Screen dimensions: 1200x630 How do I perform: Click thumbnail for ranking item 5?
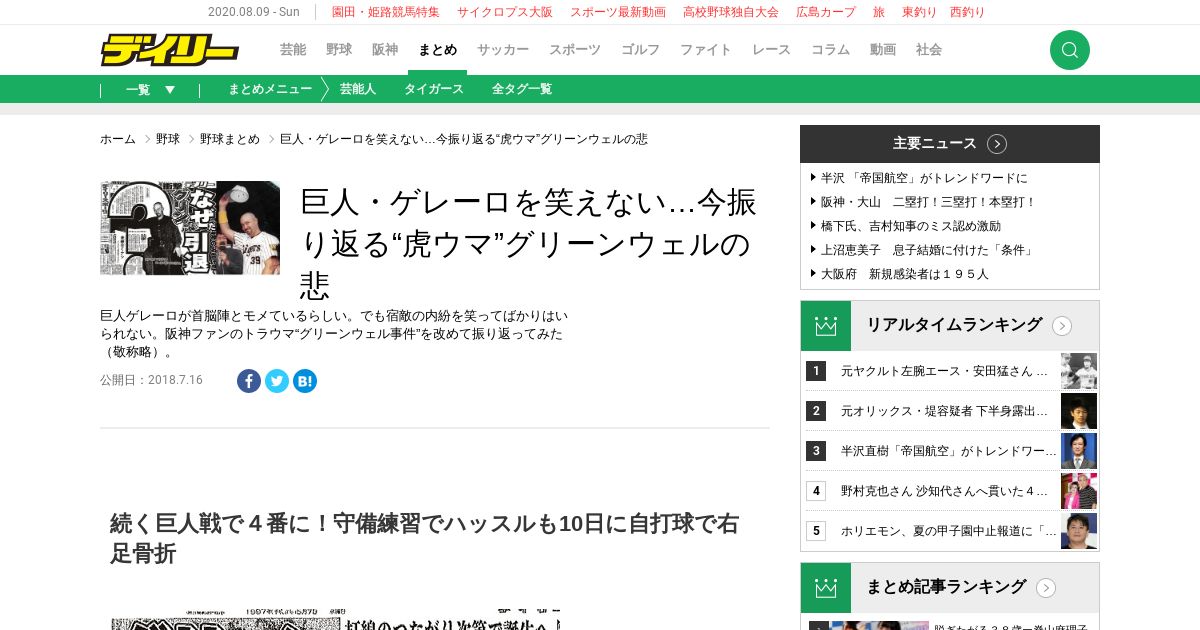1079,531
